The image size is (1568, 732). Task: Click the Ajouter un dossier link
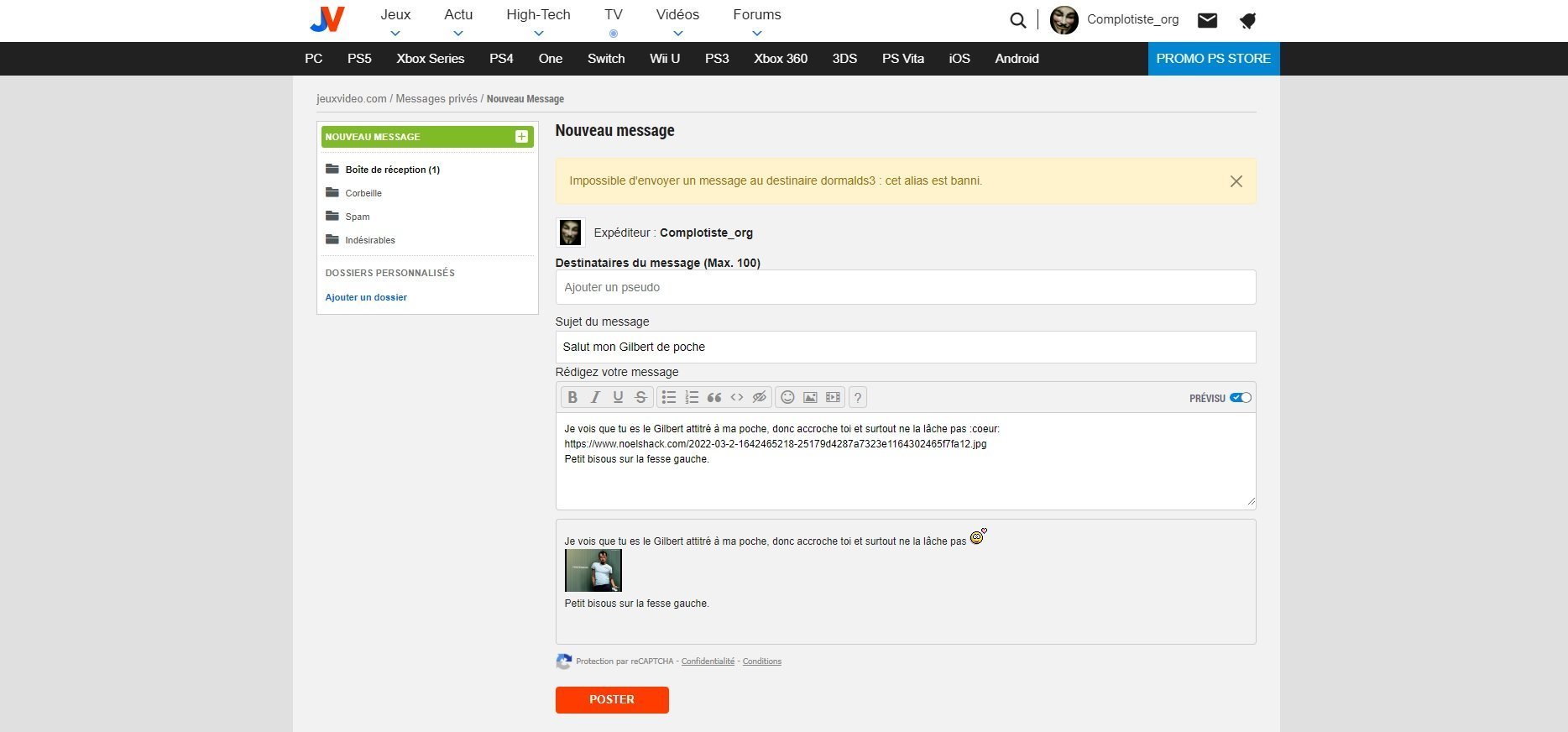(366, 297)
